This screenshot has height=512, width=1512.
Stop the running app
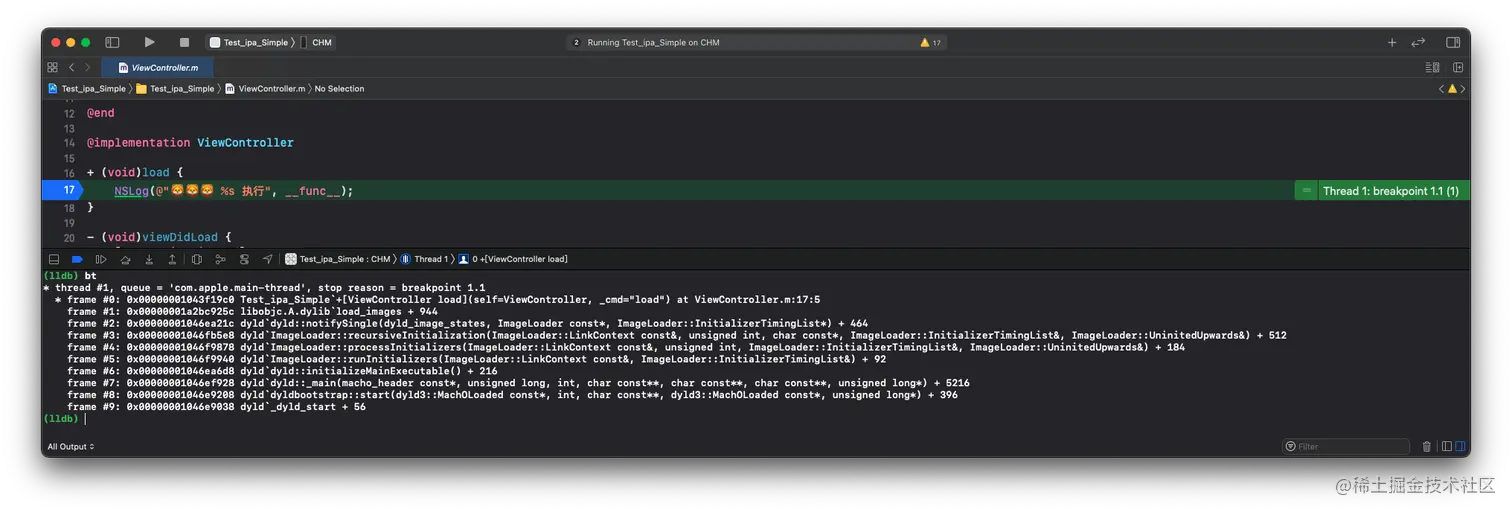point(184,43)
